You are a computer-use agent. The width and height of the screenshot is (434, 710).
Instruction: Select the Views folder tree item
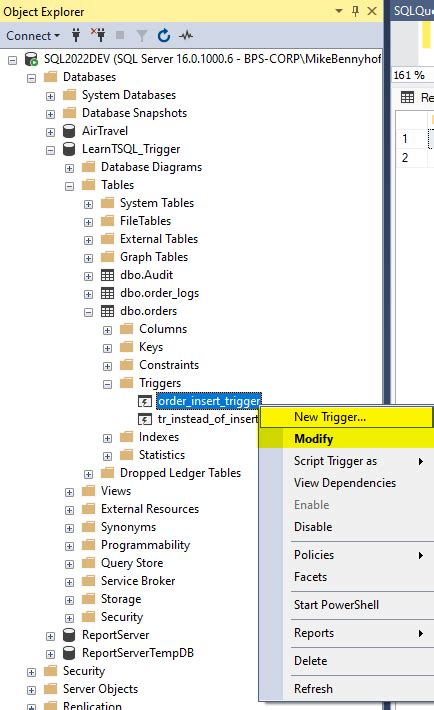(116, 491)
